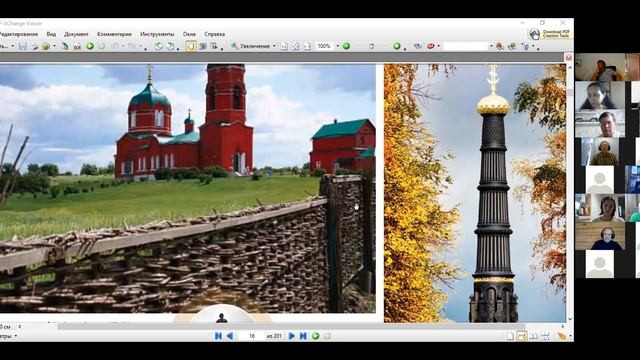This screenshot has width=640, height=360.
Task: Switch to continuous facing layout
Action: (544, 336)
